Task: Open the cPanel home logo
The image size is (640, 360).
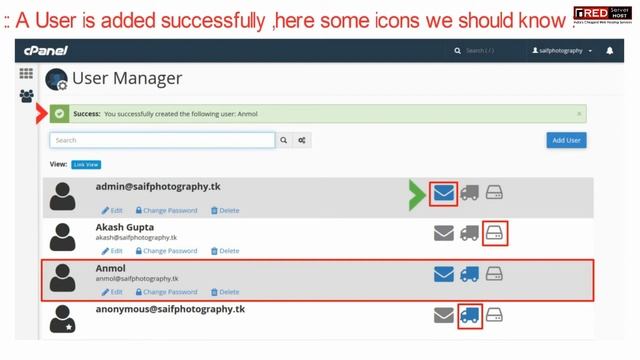Action: 46,51
